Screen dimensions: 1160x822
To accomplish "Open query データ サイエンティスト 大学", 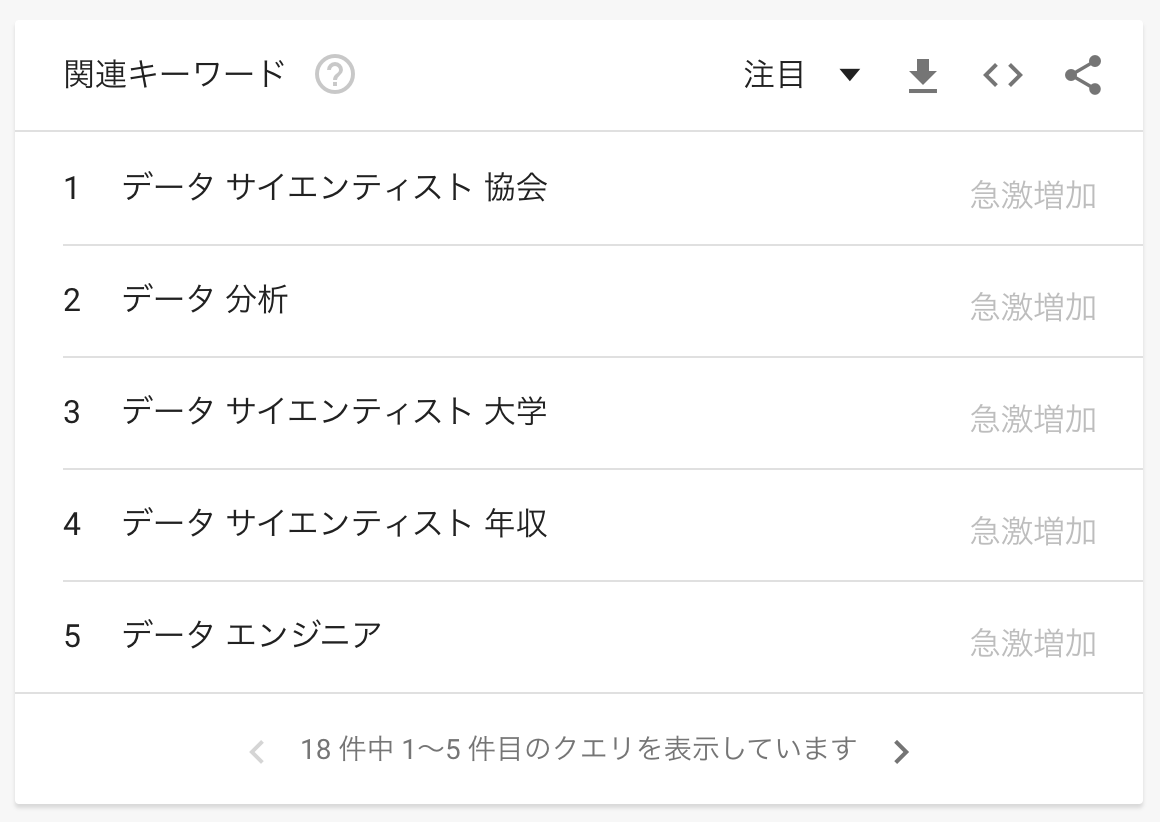I will coord(334,411).
